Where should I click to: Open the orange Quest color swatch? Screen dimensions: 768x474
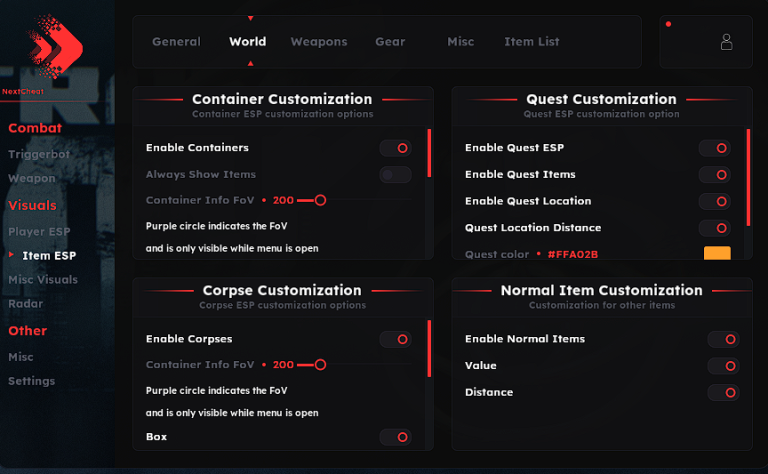717,254
